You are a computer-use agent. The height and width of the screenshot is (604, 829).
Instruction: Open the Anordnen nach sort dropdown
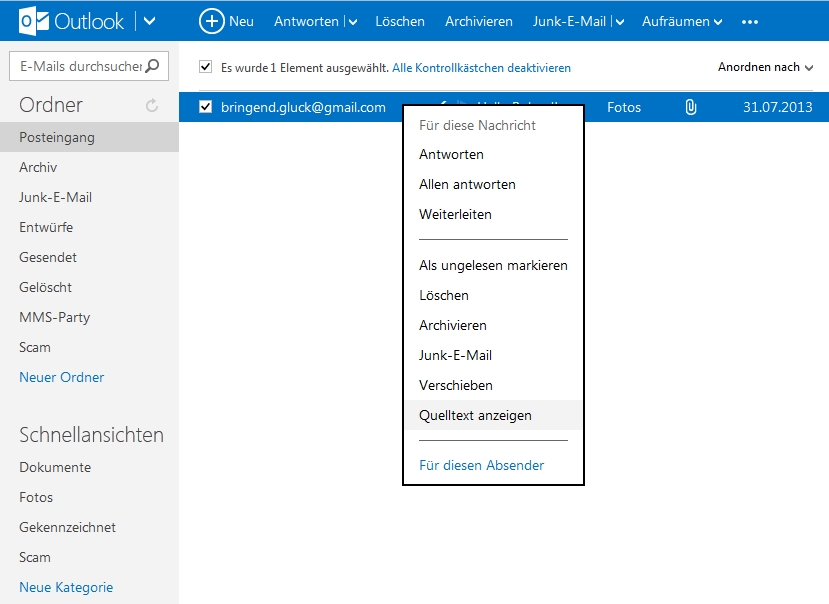[765, 67]
